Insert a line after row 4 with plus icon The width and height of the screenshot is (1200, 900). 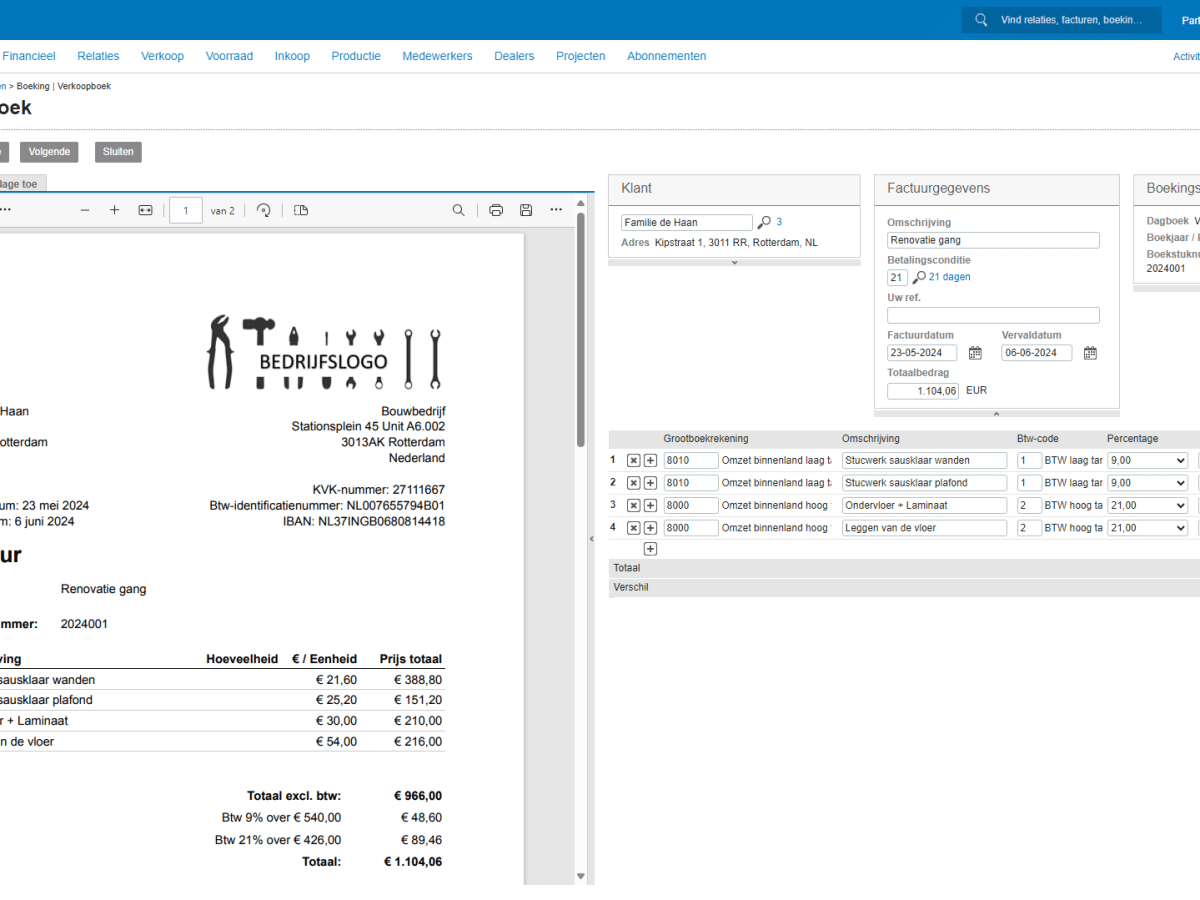pyautogui.click(x=650, y=528)
